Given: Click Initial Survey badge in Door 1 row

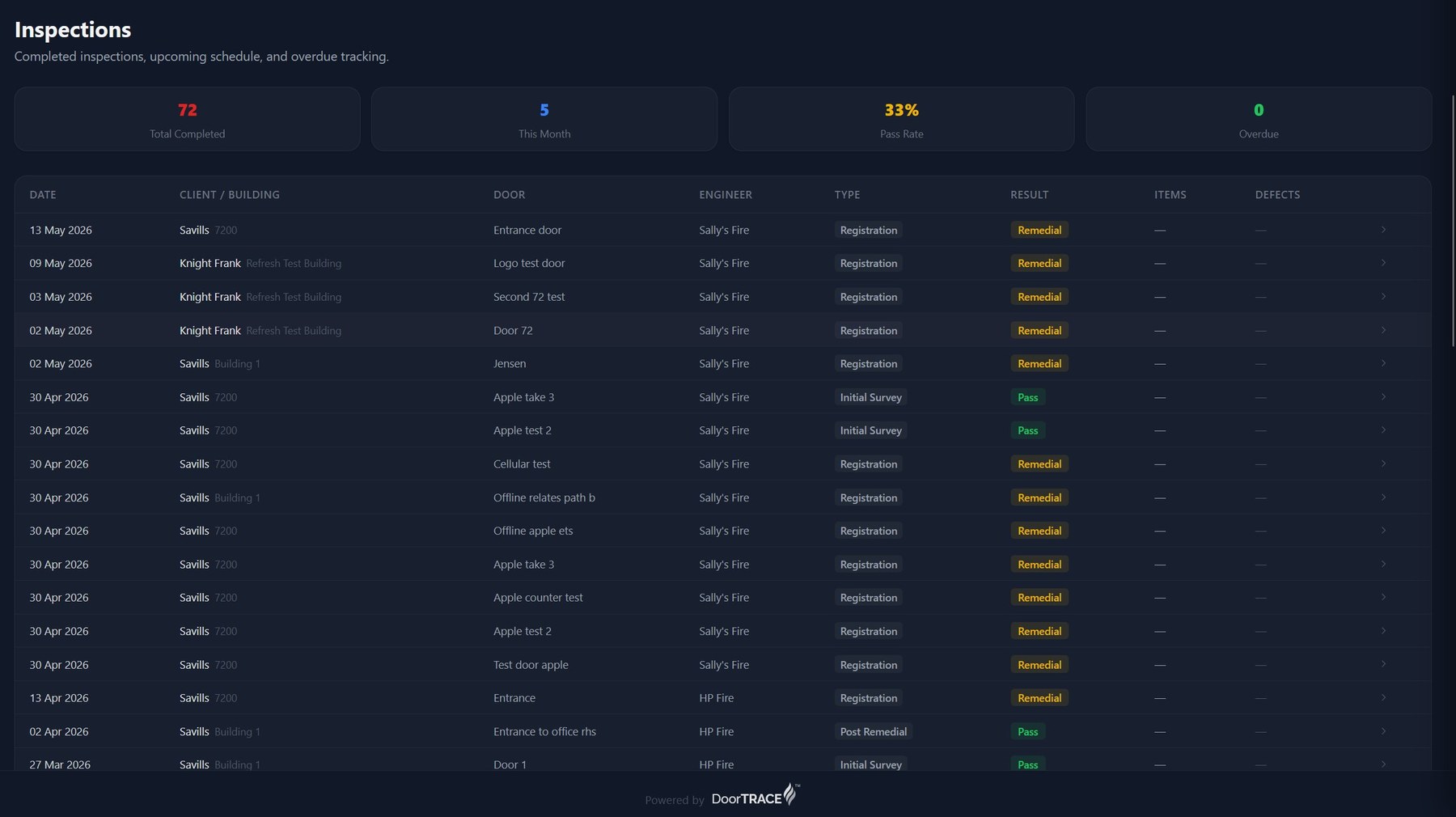Looking at the screenshot, I should click(x=870, y=764).
